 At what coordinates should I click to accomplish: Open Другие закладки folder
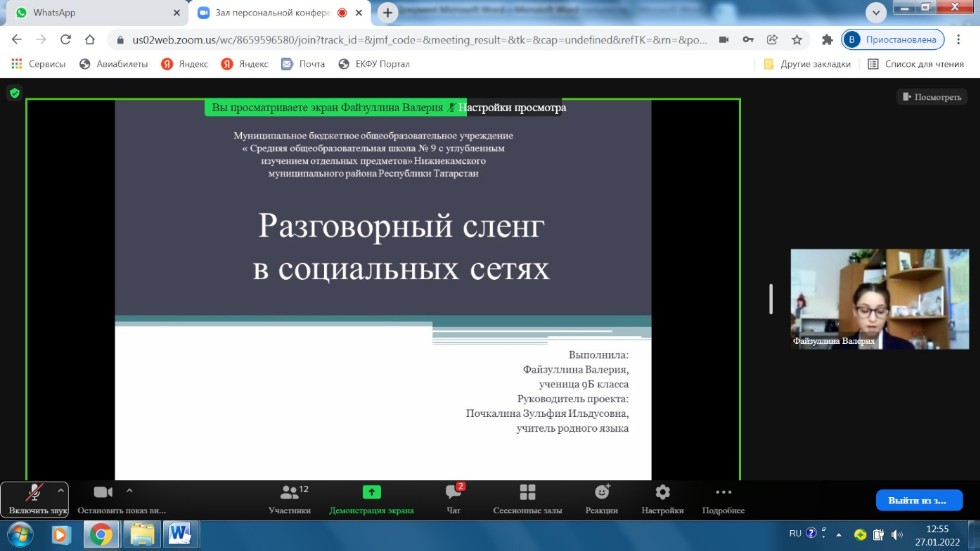807,64
